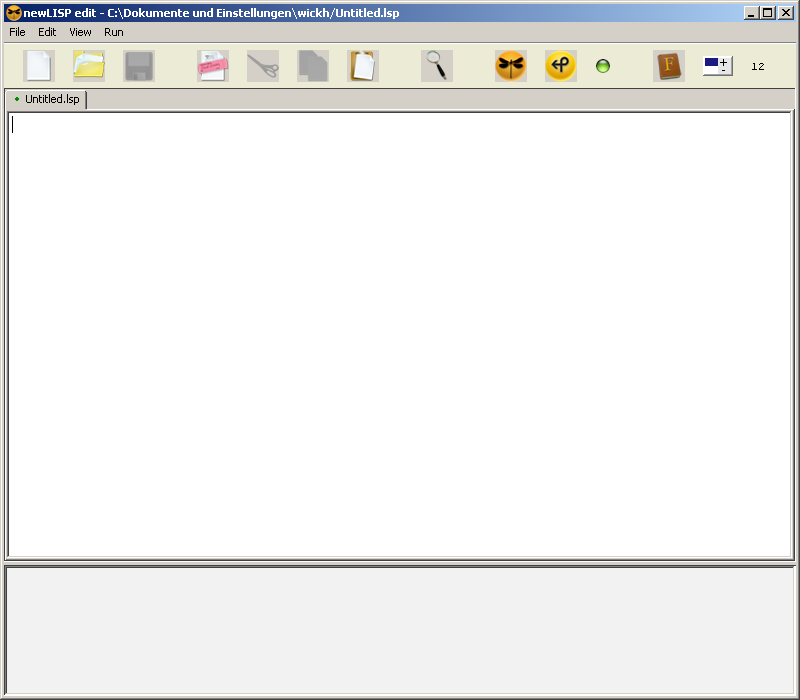Copy selection with the double-page icon
The width and height of the screenshot is (800, 700).
(x=313, y=66)
